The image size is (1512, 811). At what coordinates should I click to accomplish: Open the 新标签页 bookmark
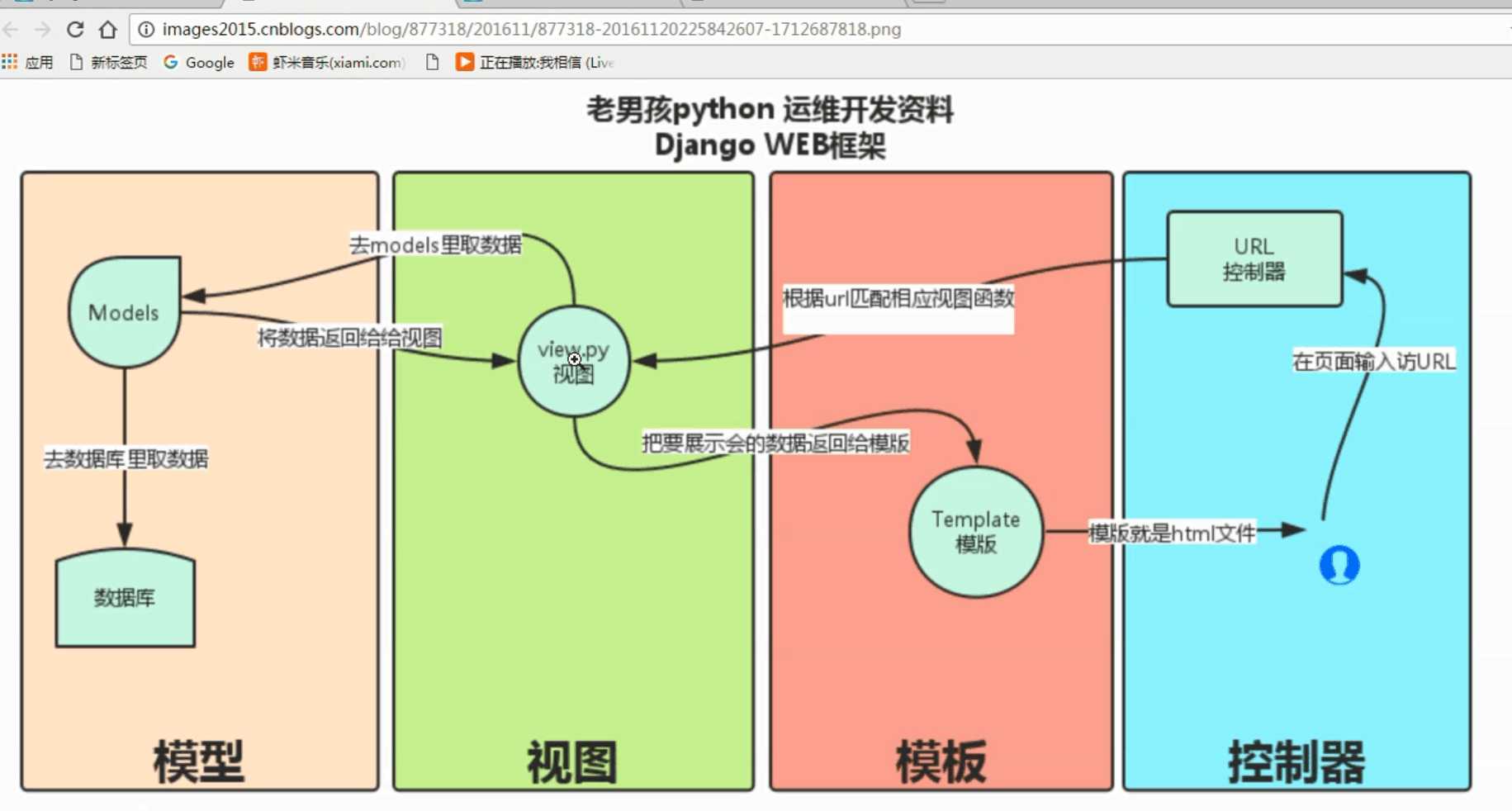coord(108,62)
